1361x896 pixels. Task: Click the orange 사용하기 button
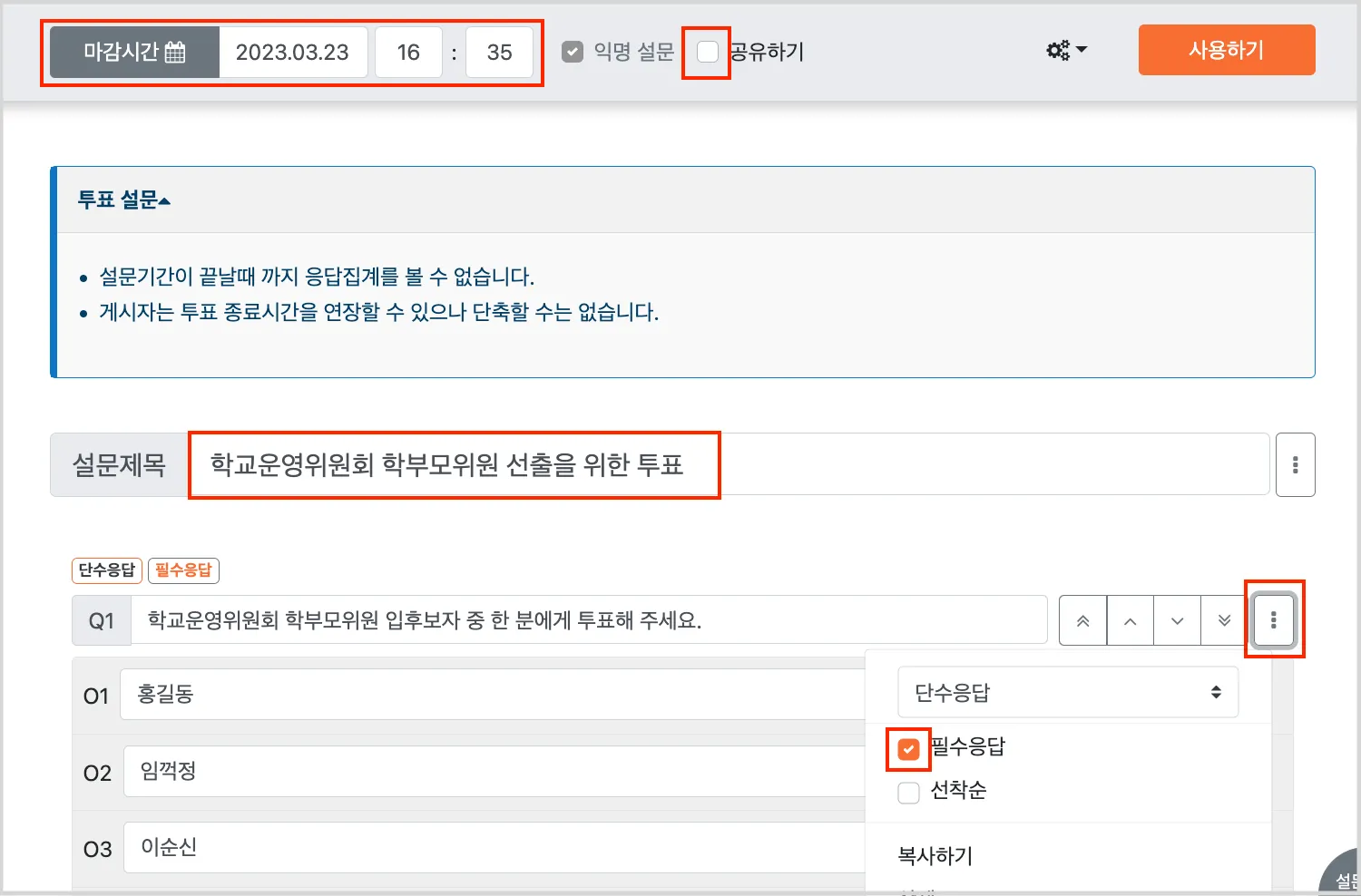[x=1227, y=50]
